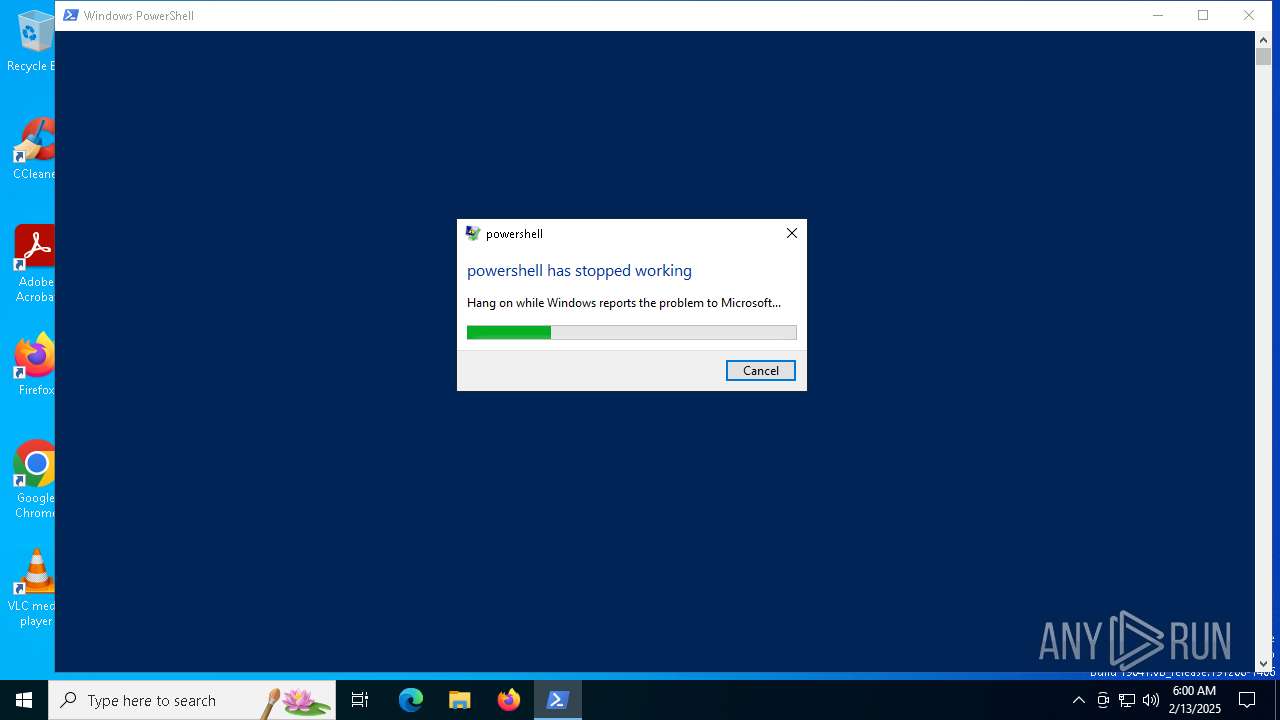1280x720 pixels.
Task: Click the 'Hang on while Windows reports' message
Action: [624, 303]
